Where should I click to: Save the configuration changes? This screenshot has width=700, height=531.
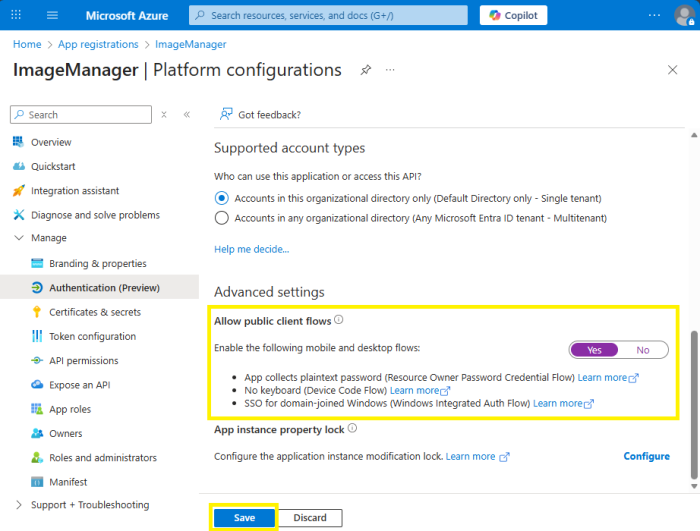click(x=244, y=518)
